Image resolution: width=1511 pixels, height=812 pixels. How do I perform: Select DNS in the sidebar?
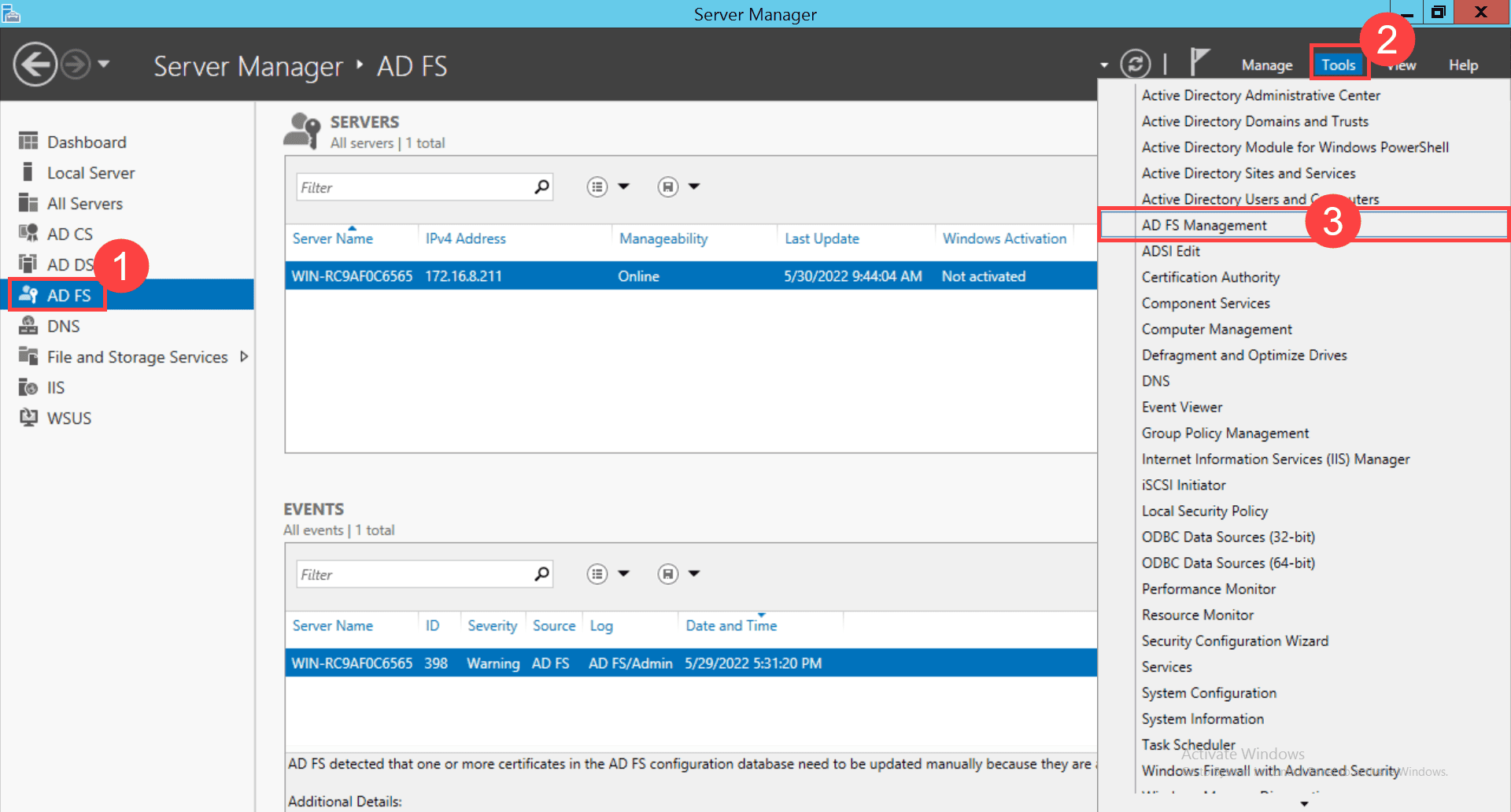pos(66,326)
